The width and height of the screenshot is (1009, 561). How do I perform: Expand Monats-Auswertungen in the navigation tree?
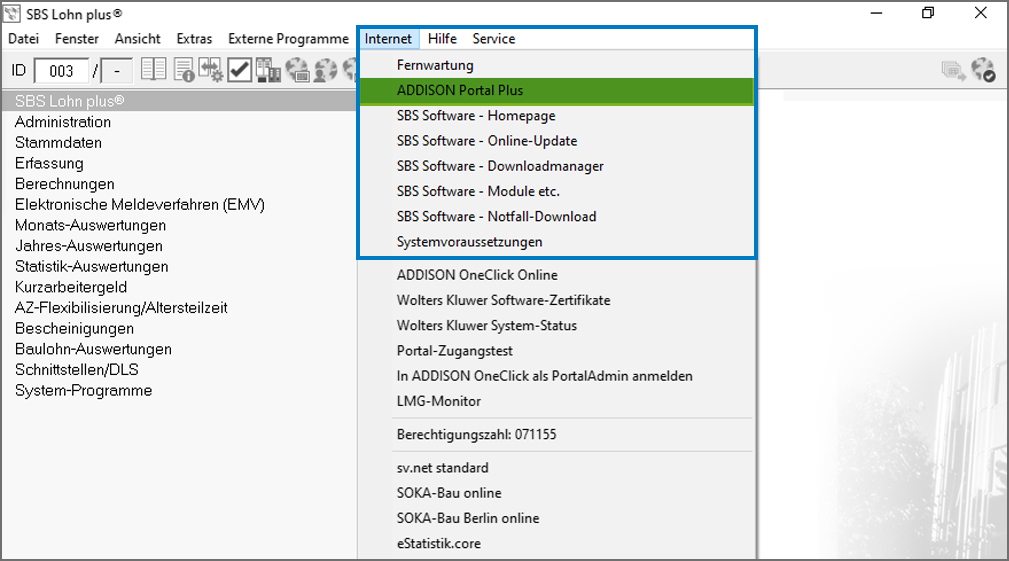[x=90, y=226]
